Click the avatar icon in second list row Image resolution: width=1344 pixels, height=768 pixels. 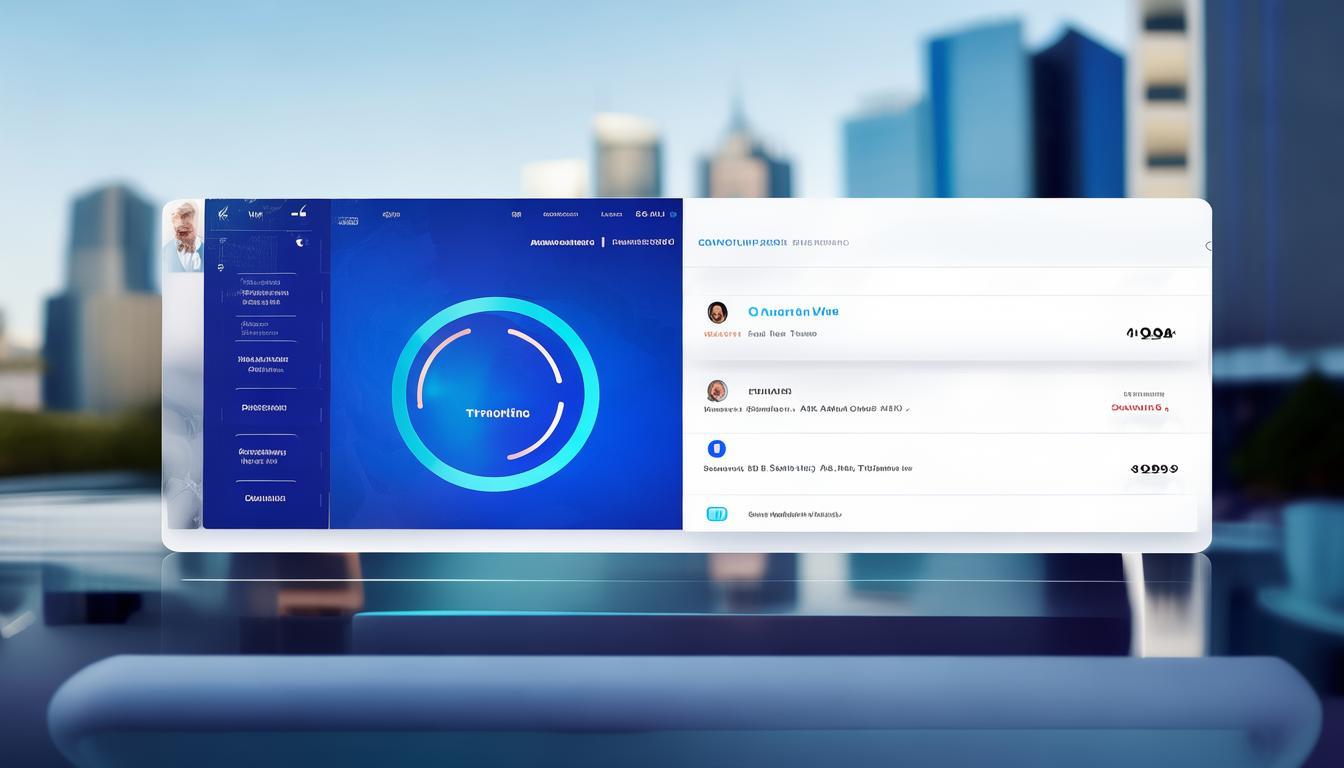717,391
